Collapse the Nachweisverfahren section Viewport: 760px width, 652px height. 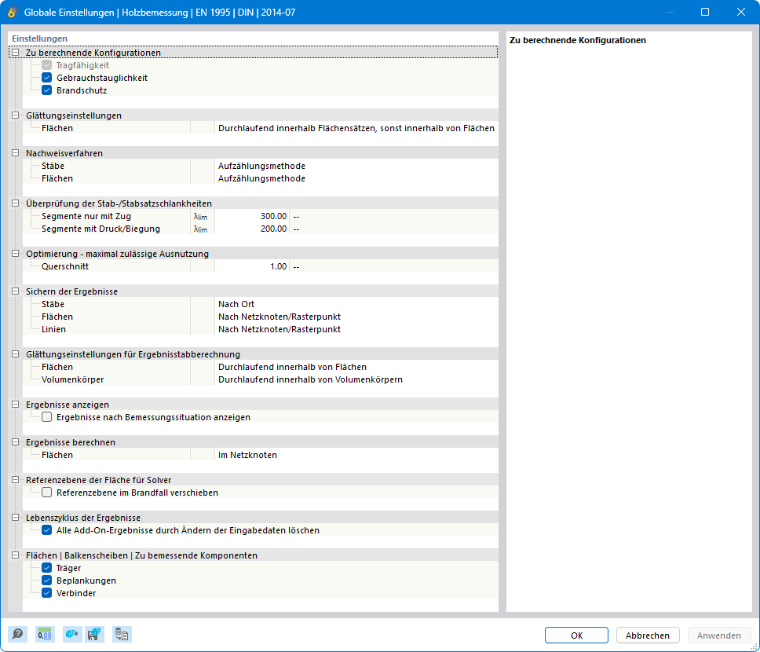click(16, 153)
